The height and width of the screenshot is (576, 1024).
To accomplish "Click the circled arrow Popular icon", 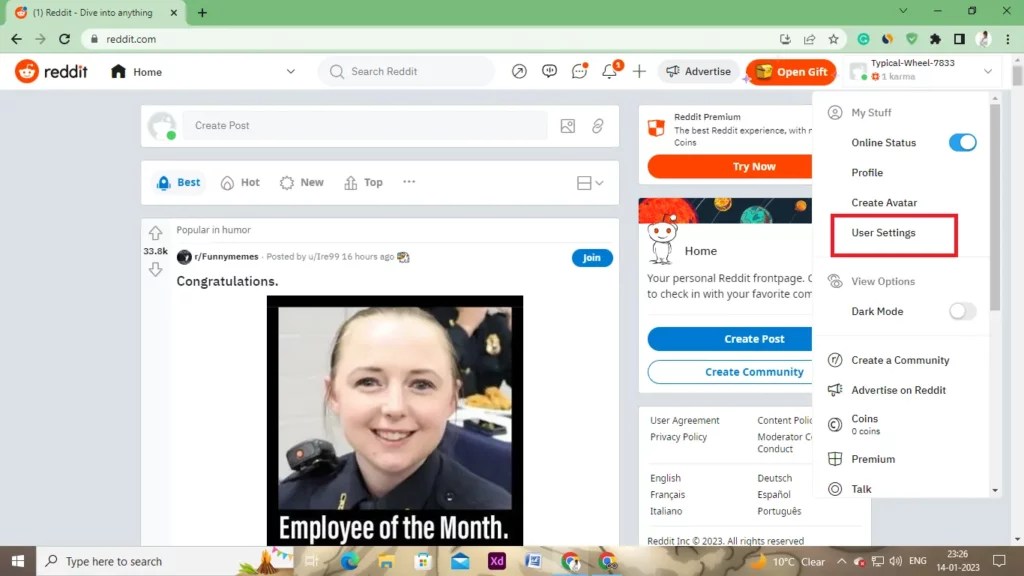I will tap(519, 71).
